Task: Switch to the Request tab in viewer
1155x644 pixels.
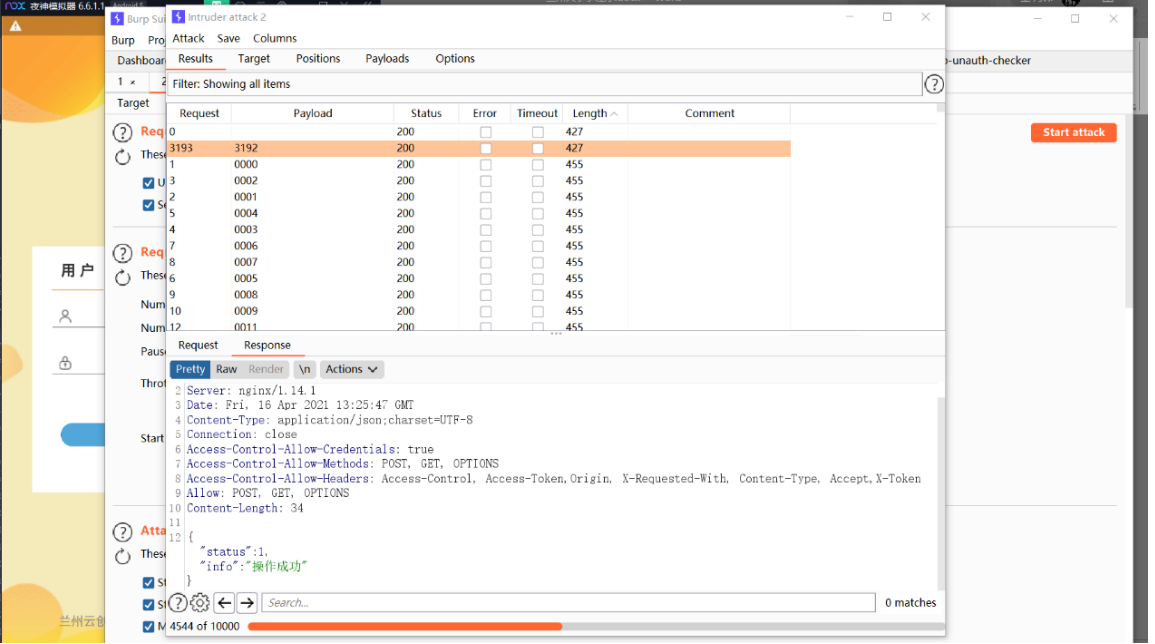Action: 198,346
